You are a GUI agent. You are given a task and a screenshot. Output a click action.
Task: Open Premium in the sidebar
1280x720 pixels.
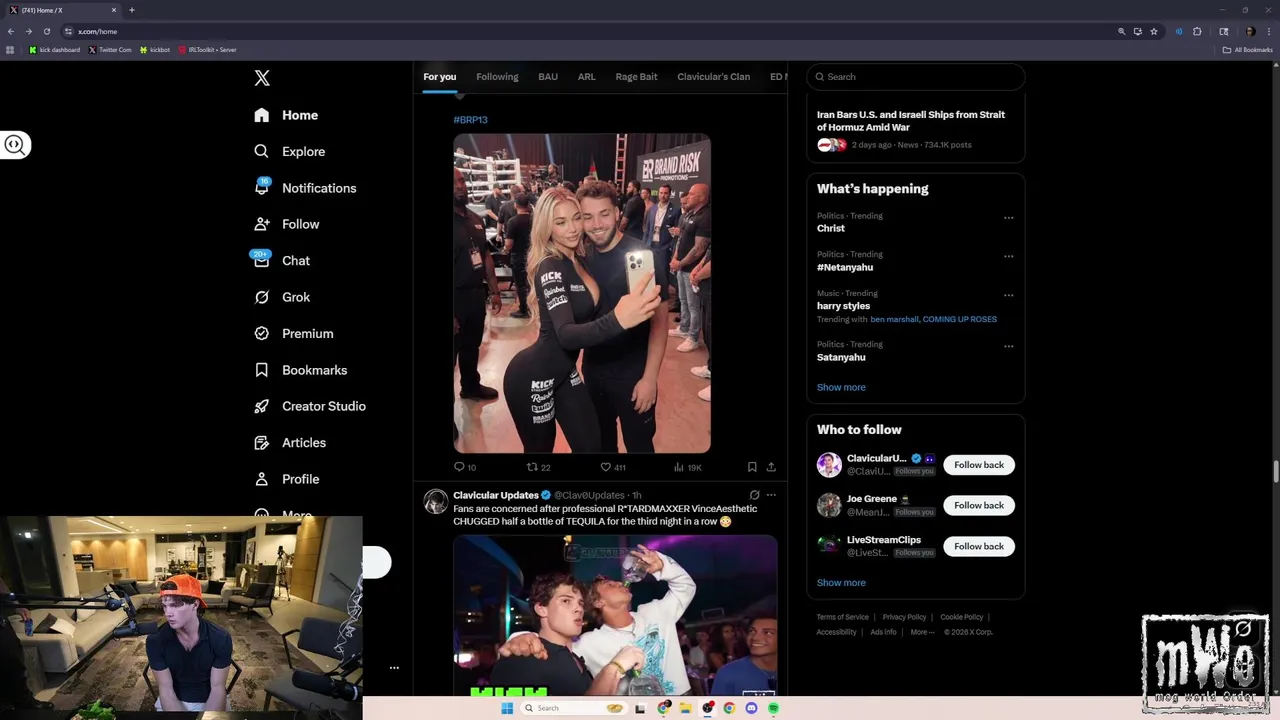[293, 333]
